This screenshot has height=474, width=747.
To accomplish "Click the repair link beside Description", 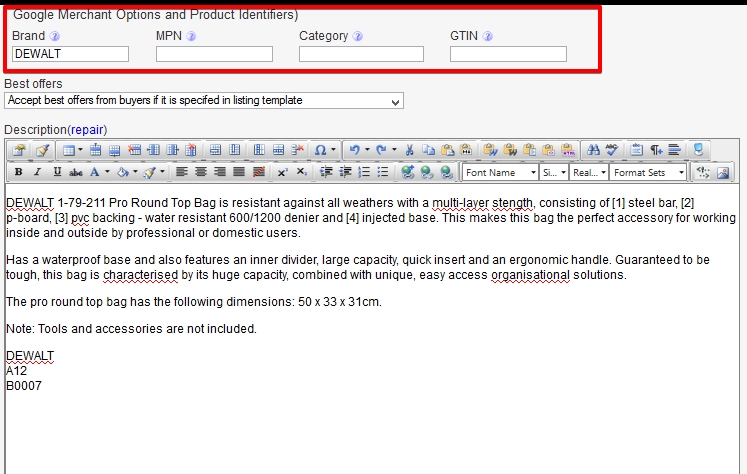I will pyautogui.click(x=87, y=130).
